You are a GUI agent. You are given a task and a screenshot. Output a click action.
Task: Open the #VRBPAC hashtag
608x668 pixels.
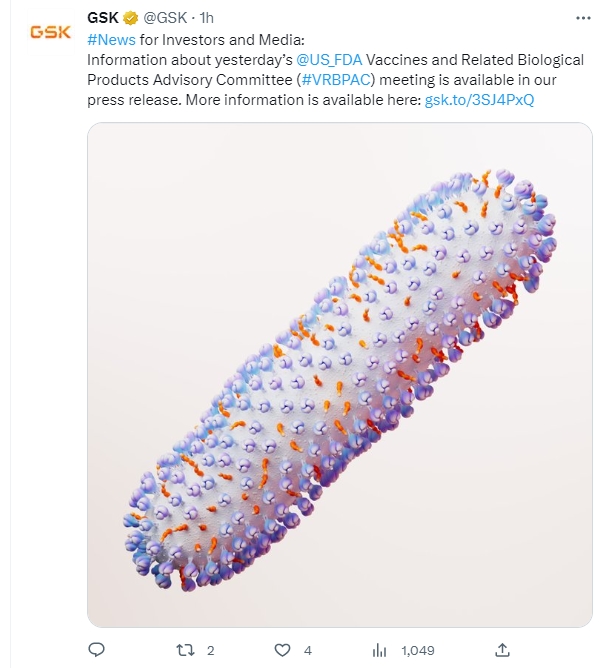pyautogui.click(x=335, y=80)
